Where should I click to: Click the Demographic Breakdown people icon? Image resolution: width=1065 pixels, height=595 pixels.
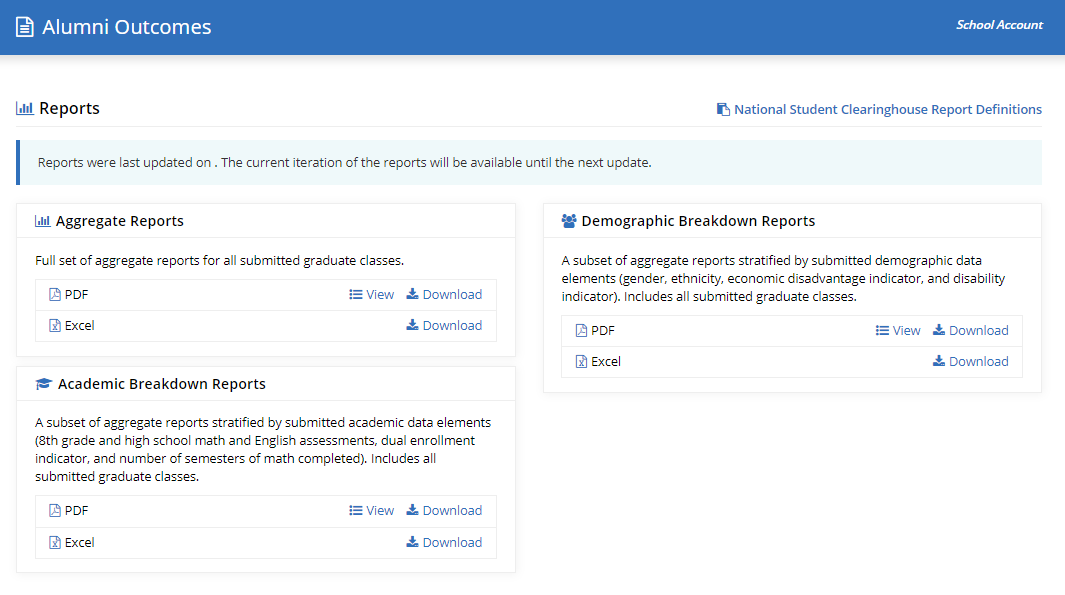(x=569, y=221)
